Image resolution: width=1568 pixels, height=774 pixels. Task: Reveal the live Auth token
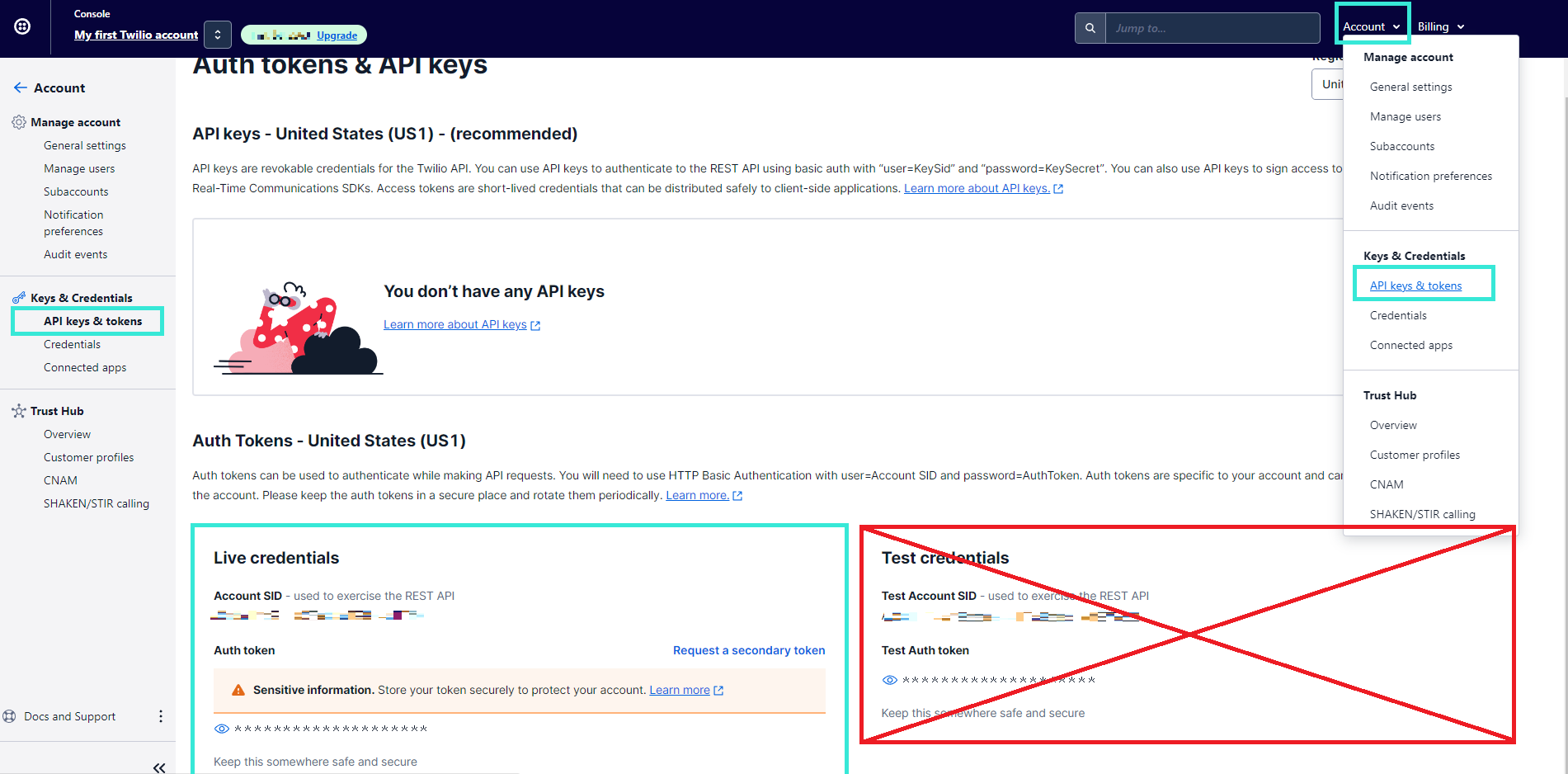pyautogui.click(x=221, y=729)
